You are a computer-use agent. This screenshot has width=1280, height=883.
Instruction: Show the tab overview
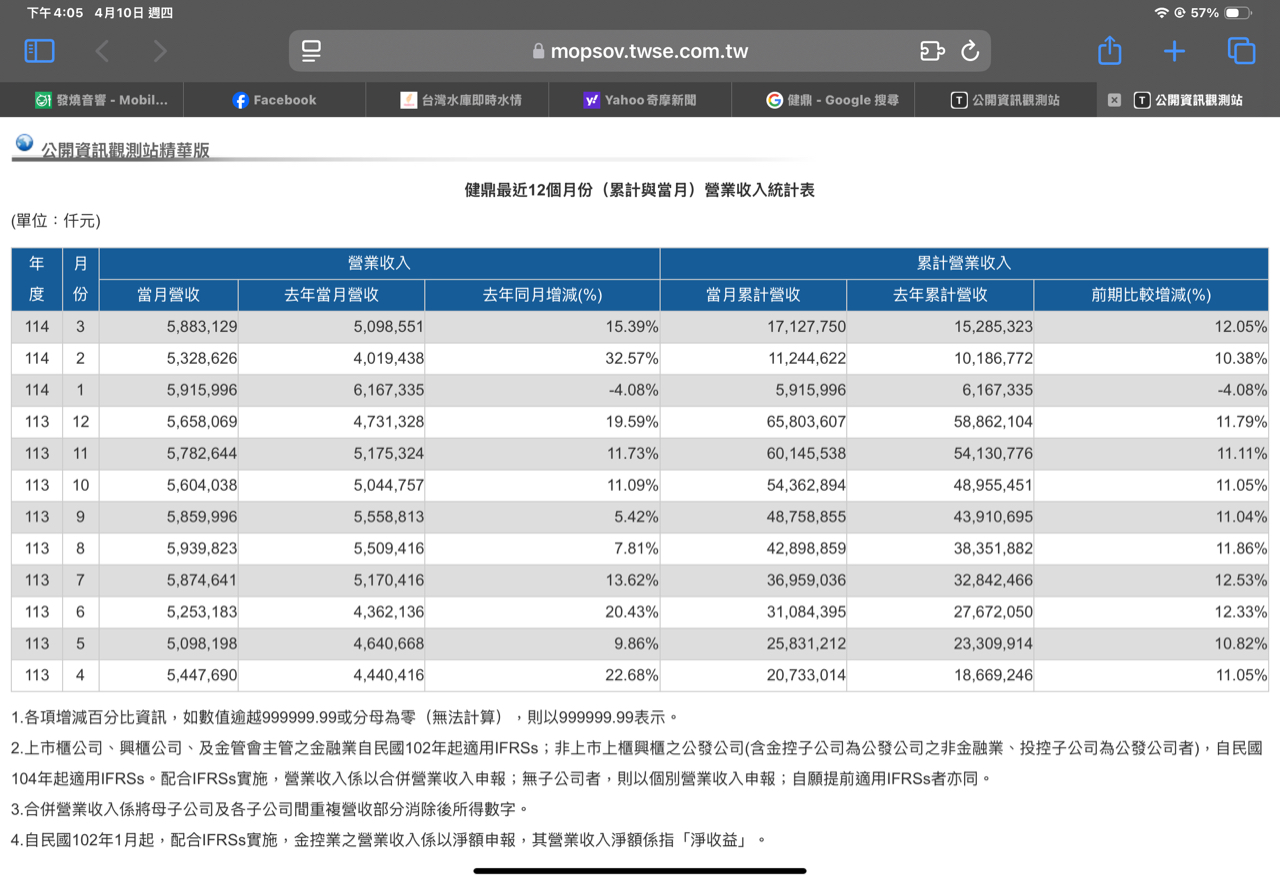click(1241, 51)
